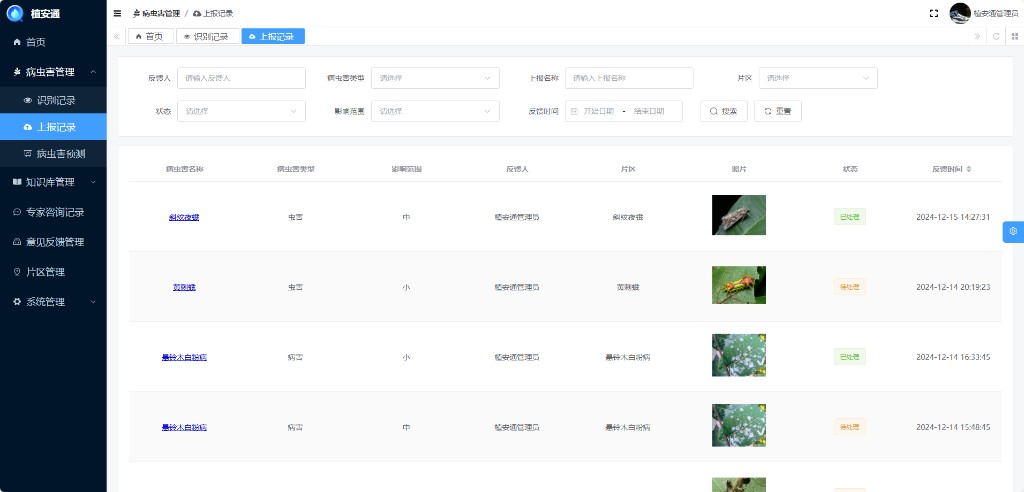Click the 结束日期 end date field
1024x492 pixels.
pos(649,111)
